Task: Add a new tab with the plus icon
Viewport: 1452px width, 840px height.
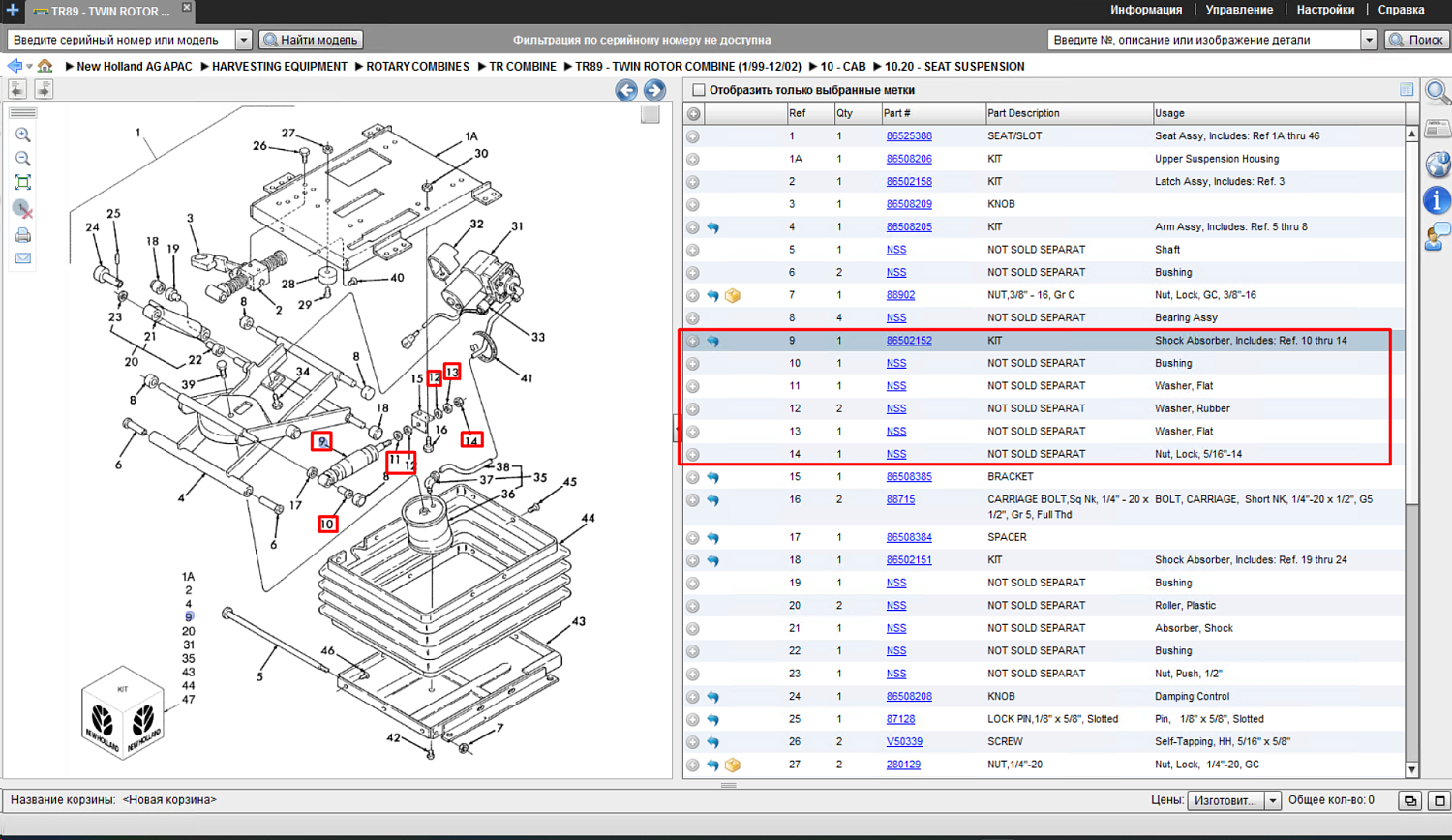Action: point(13,11)
